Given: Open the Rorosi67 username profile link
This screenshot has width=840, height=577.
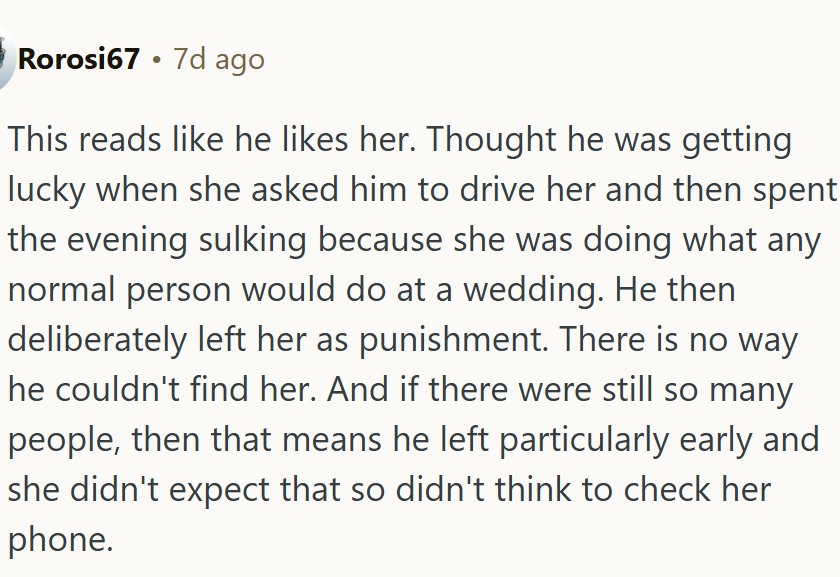Looking at the screenshot, I should pos(79,59).
